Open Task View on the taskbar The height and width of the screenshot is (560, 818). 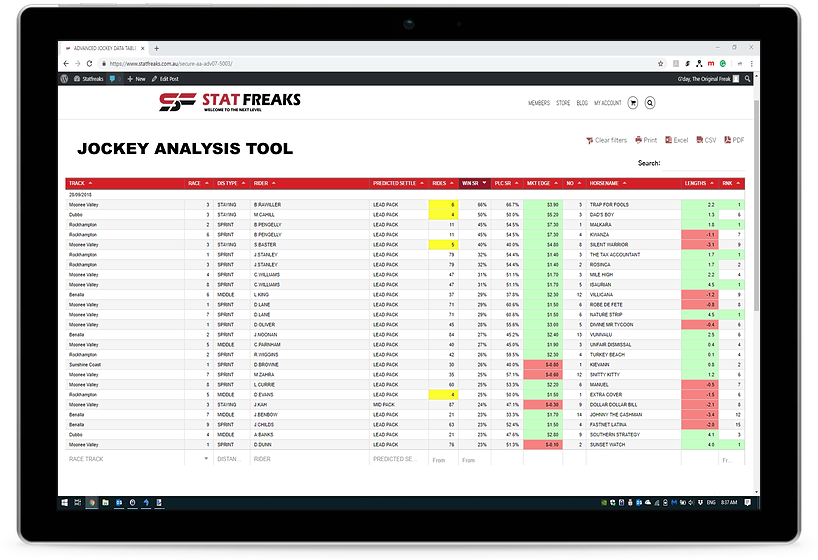pyautogui.click(x=78, y=503)
